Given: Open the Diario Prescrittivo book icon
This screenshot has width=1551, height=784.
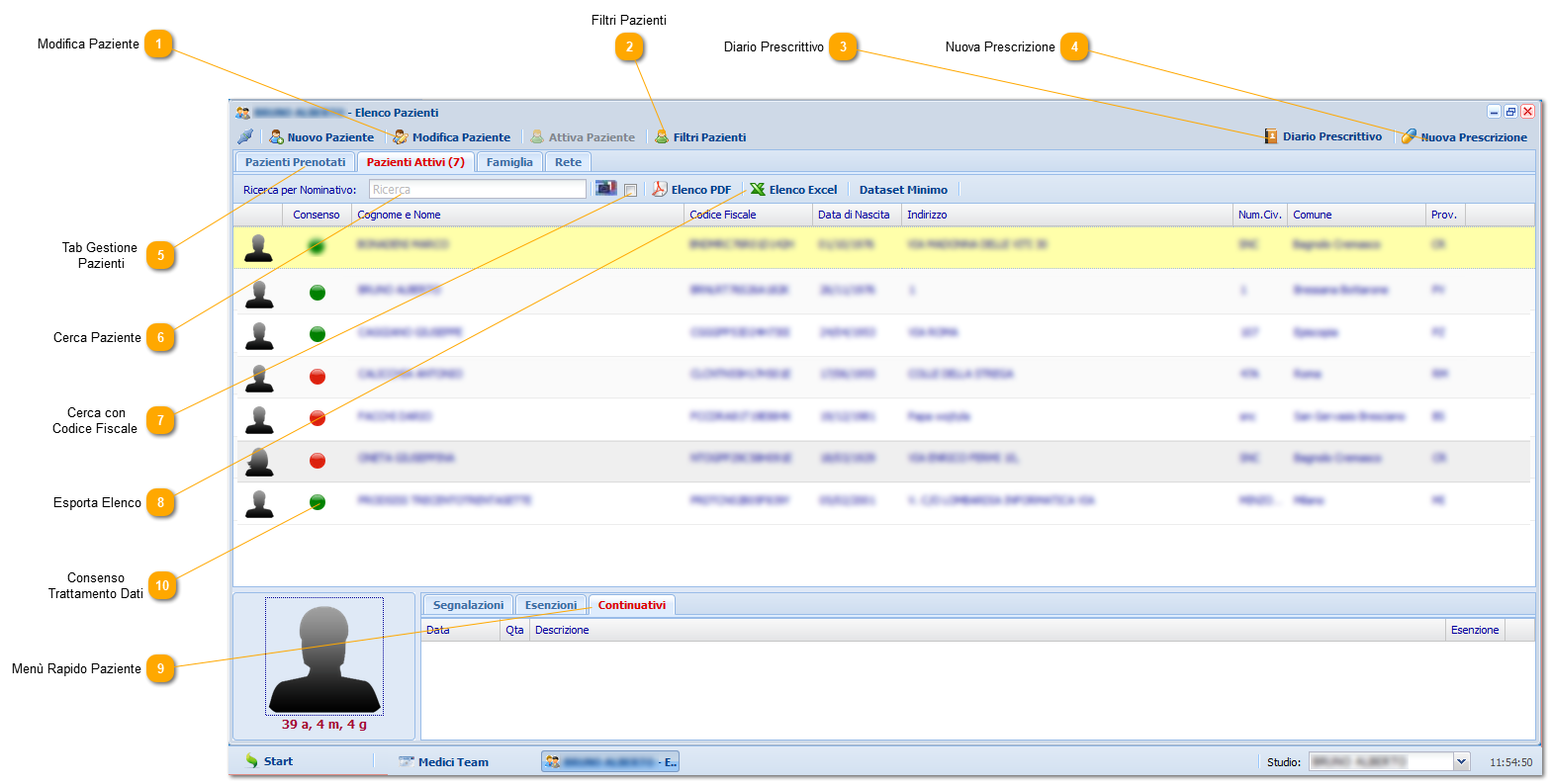Looking at the screenshot, I should click(x=1271, y=136).
